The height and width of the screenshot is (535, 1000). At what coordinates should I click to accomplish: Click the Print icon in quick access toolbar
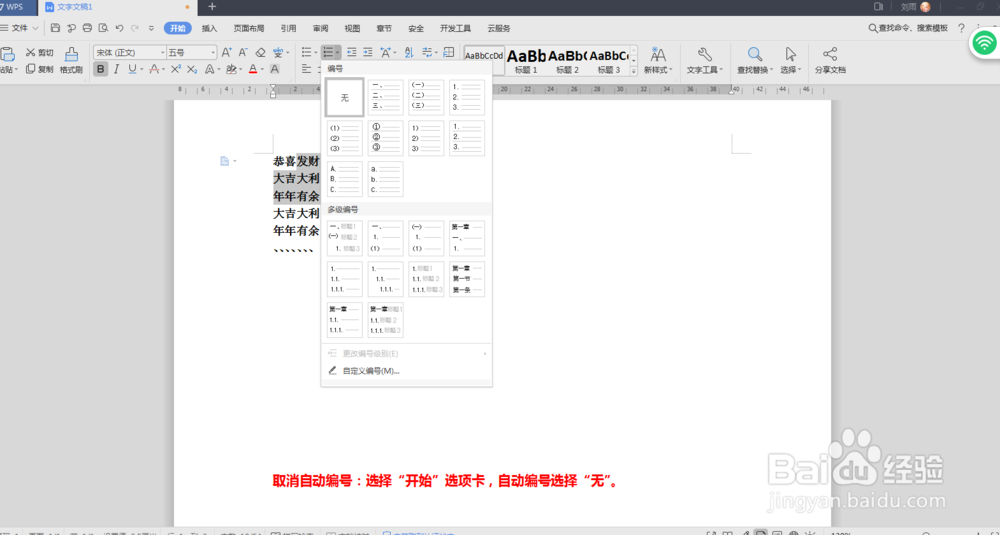[x=87, y=28]
